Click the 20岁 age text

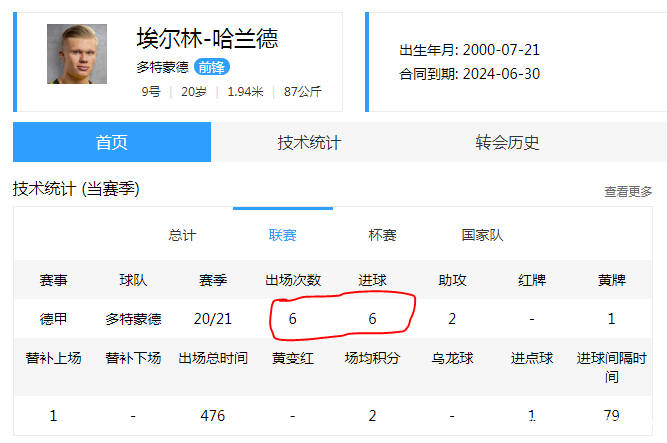click(194, 91)
